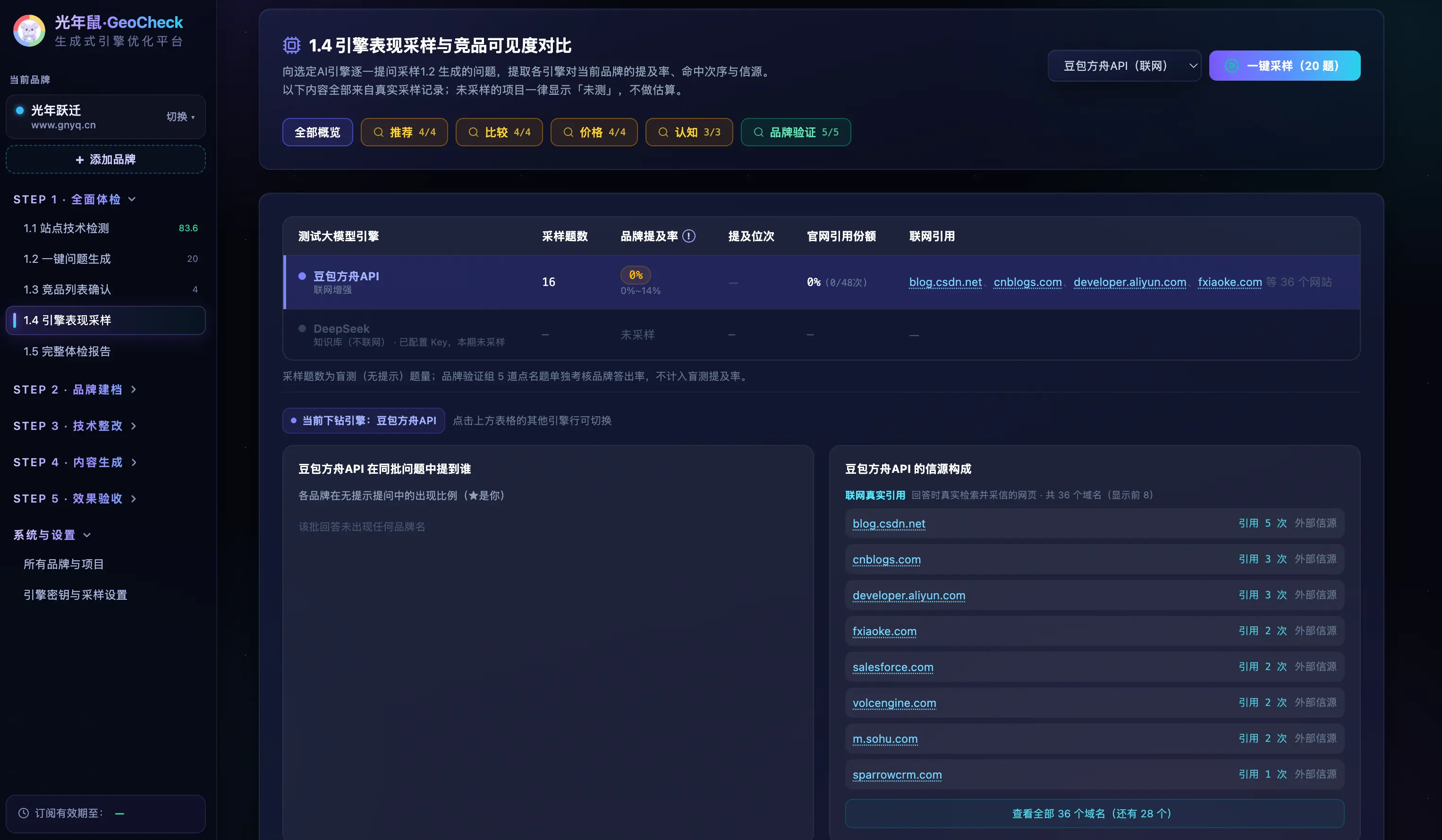Image resolution: width=1442 pixels, height=840 pixels.
Task: Open fxiaoke.com link in engine table row
Action: tap(1230, 282)
